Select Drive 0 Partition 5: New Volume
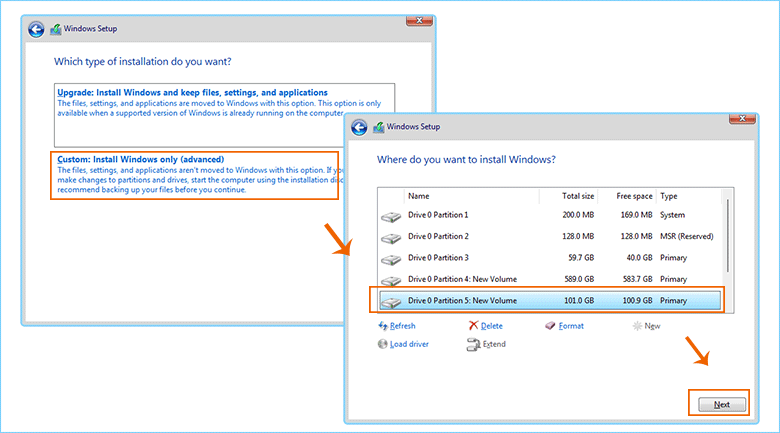 tap(550, 301)
